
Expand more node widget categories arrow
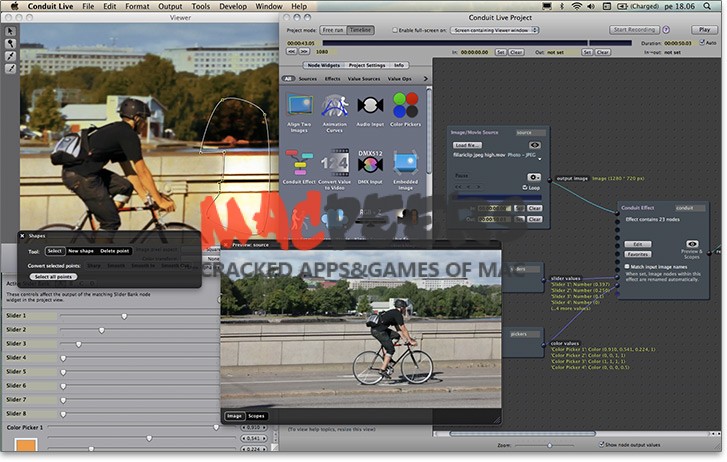click(x=424, y=78)
